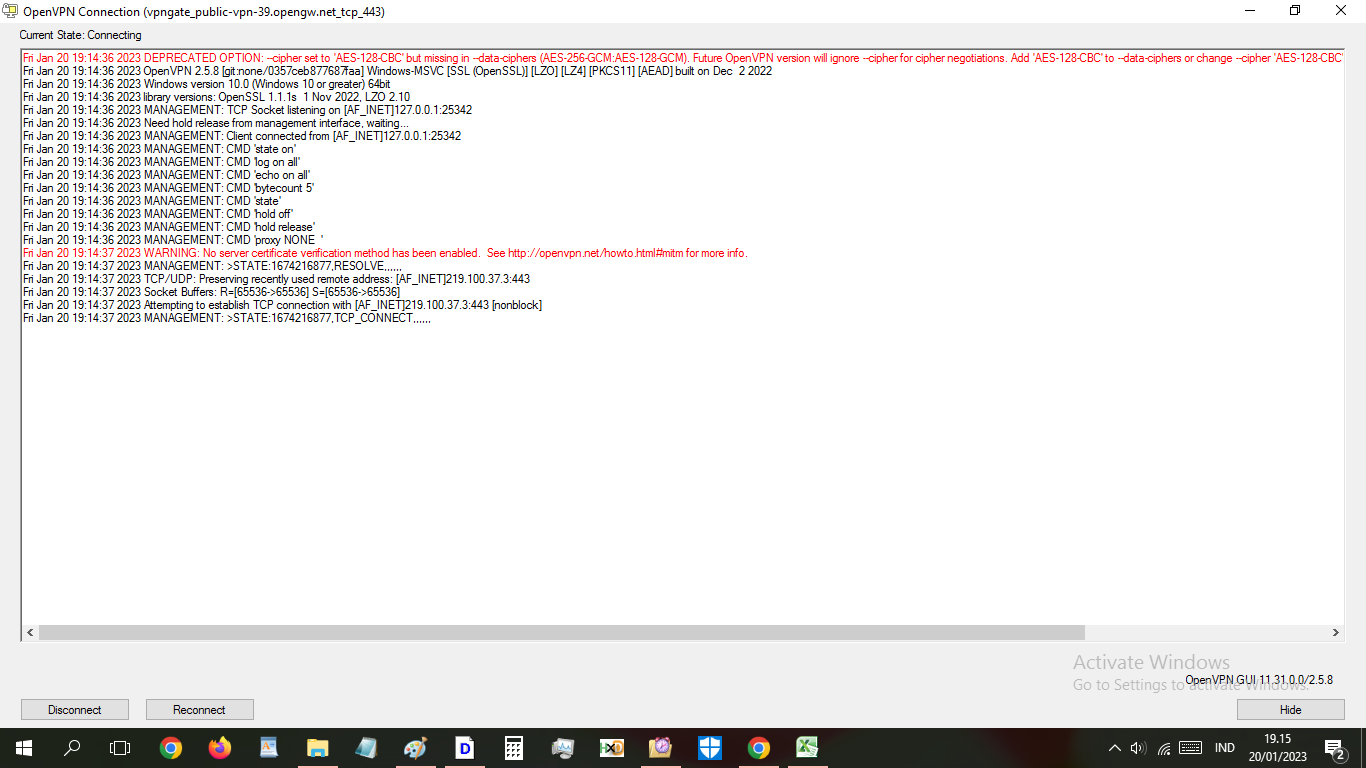Open the IND language selector
The height and width of the screenshot is (768, 1366).
(1224, 747)
